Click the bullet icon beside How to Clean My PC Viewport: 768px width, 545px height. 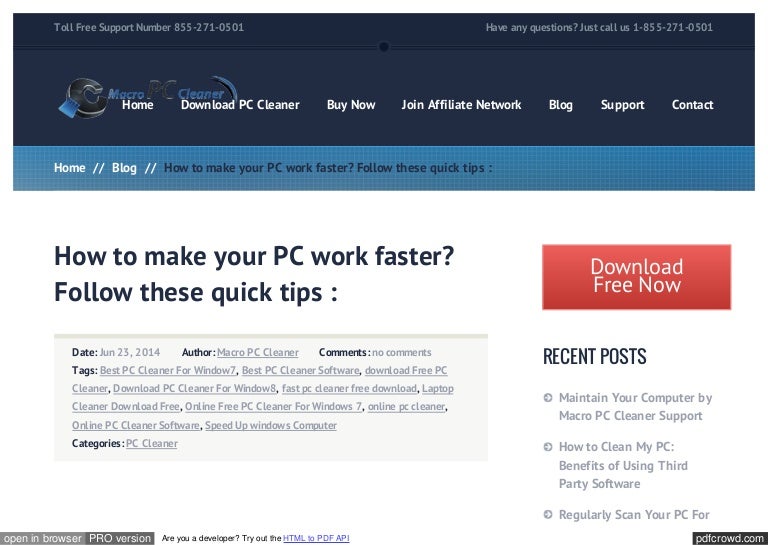[x=547, y=448]
